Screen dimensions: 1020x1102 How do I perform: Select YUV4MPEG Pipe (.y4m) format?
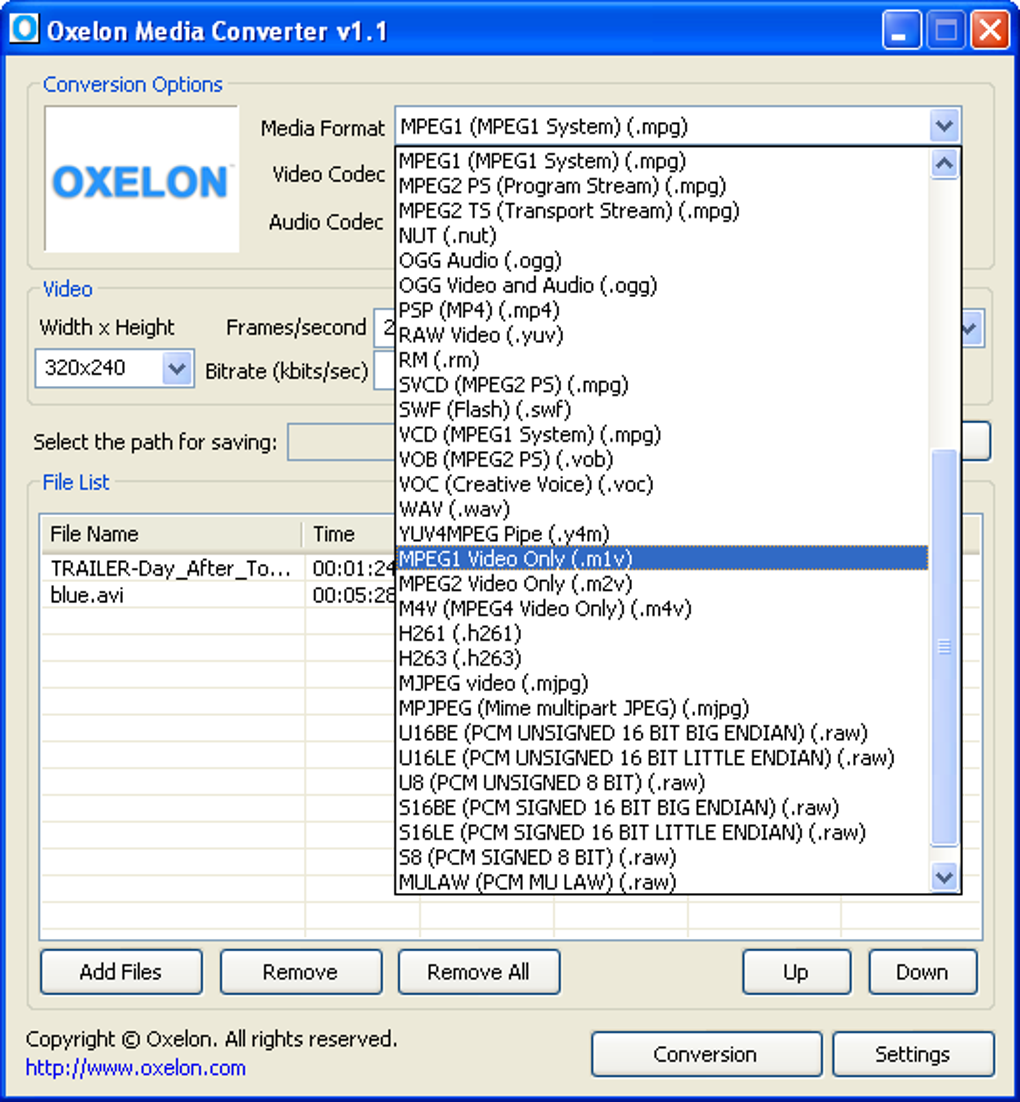(x=662, y=534)
